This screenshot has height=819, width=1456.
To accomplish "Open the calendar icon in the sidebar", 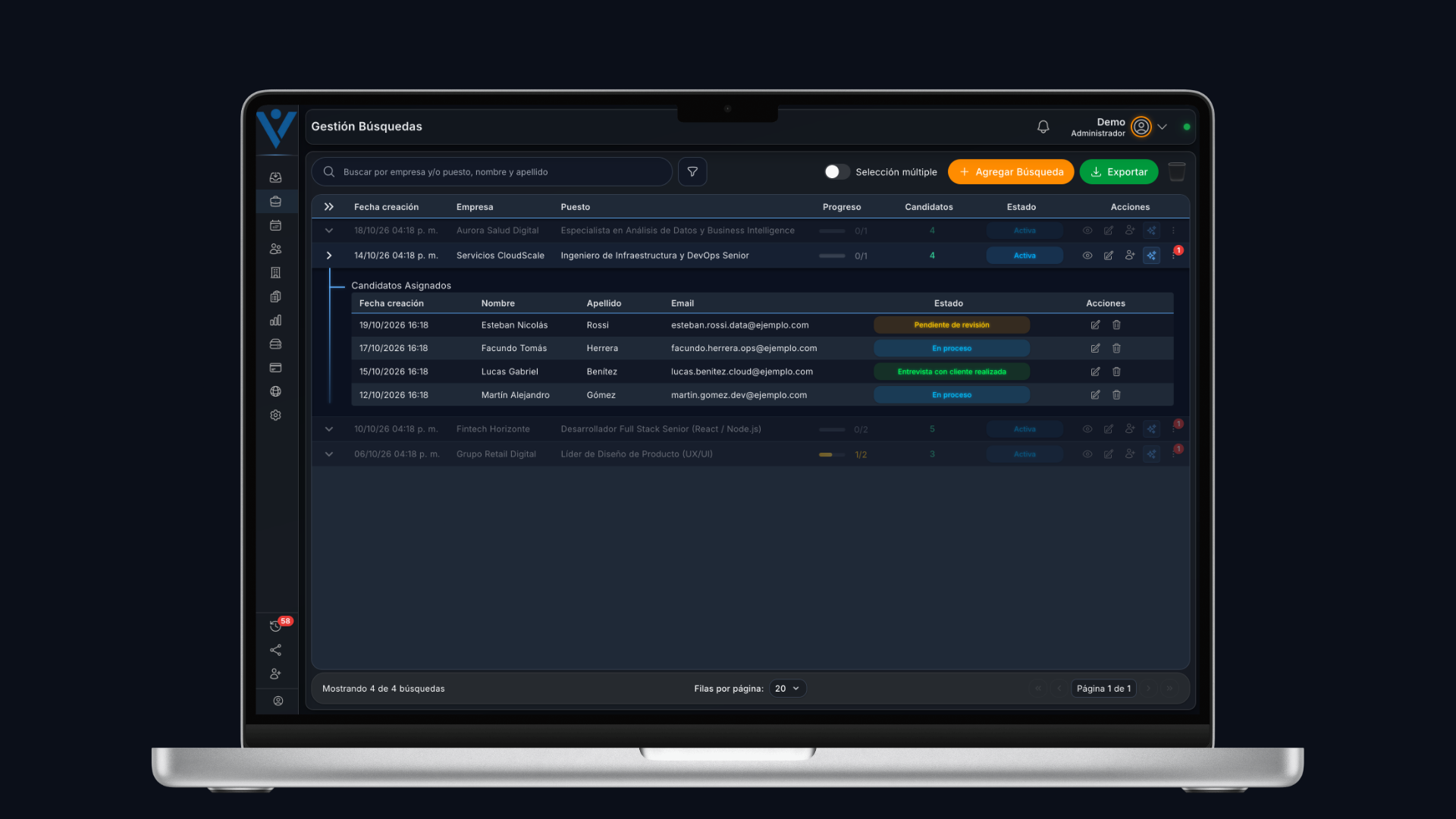I will click(275, 225).
